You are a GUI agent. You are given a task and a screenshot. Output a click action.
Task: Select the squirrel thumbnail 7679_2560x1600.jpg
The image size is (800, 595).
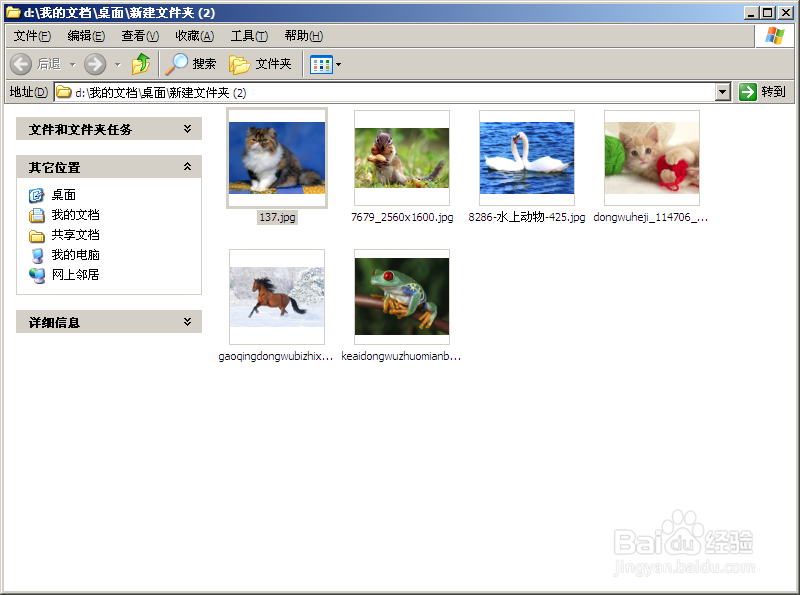tap(402, 158)
